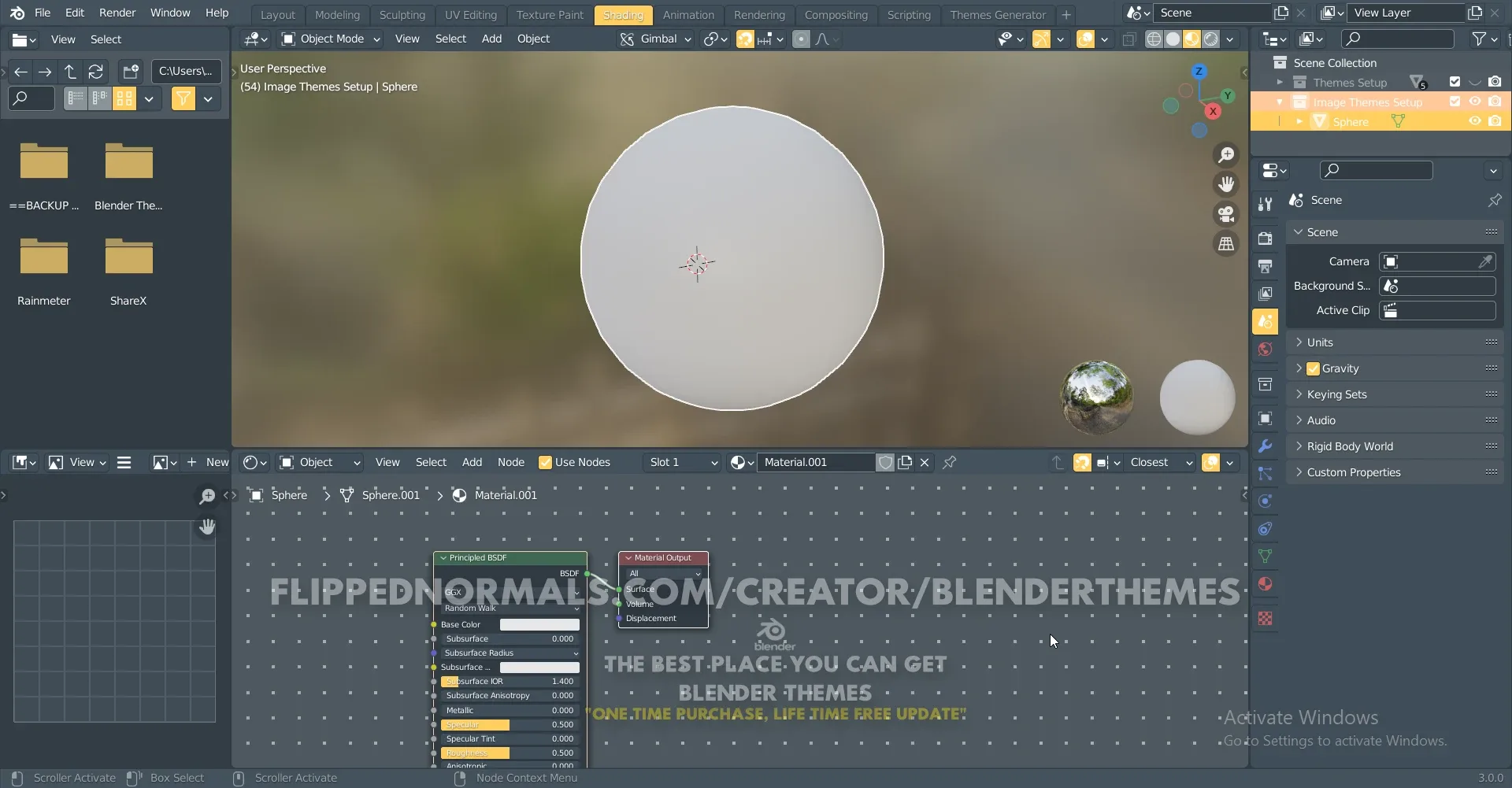
Task: Select the Physics Properties tab
Action: coord(1266,500)
